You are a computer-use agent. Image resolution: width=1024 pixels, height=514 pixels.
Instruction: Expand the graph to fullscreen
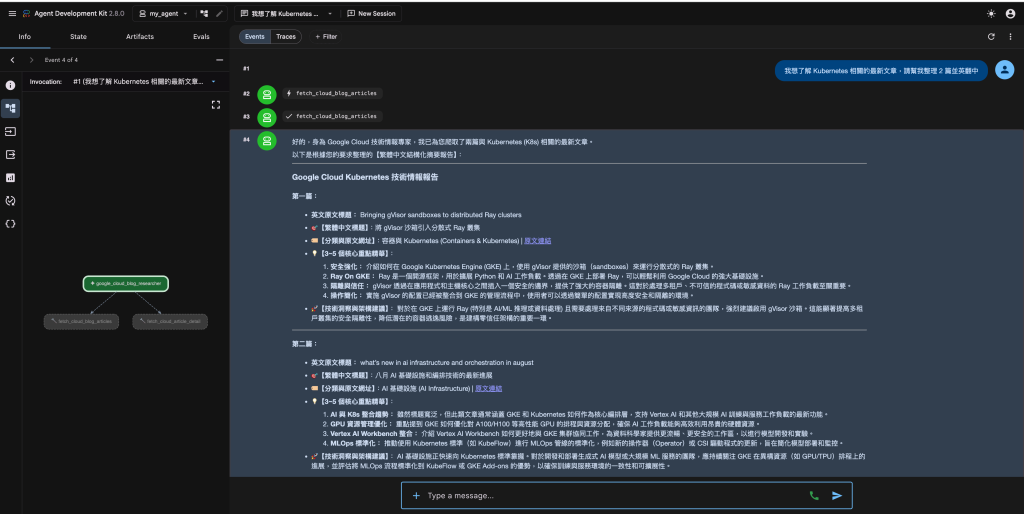(216, 104)
